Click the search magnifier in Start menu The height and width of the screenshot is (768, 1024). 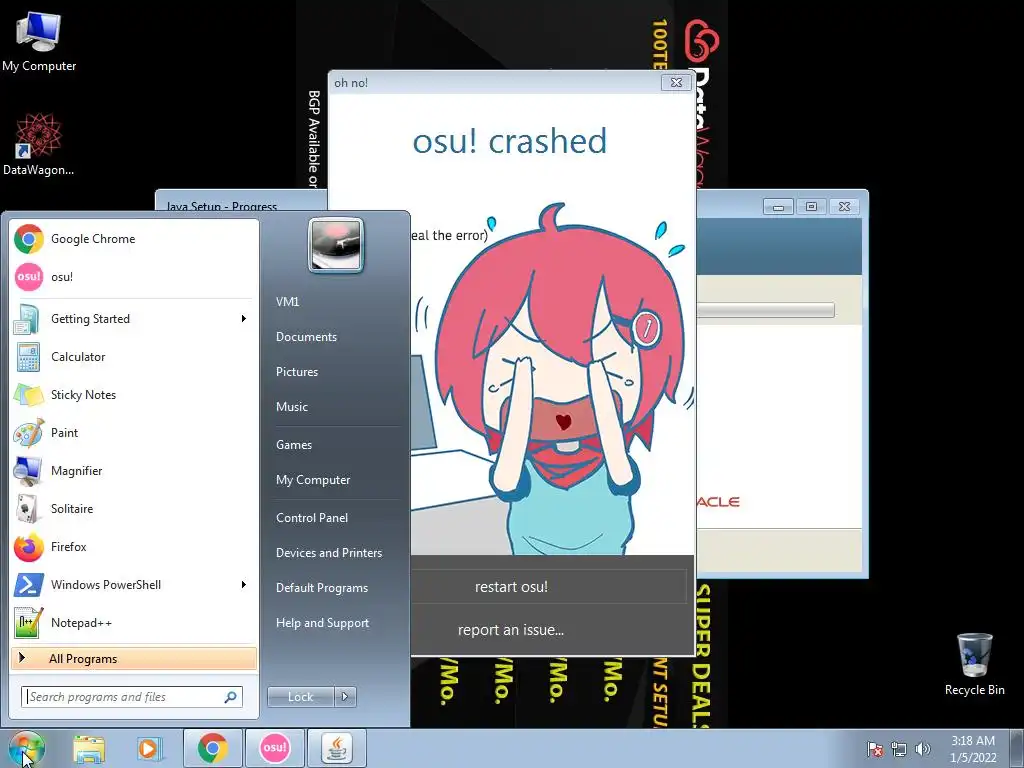tap(231, 697)
